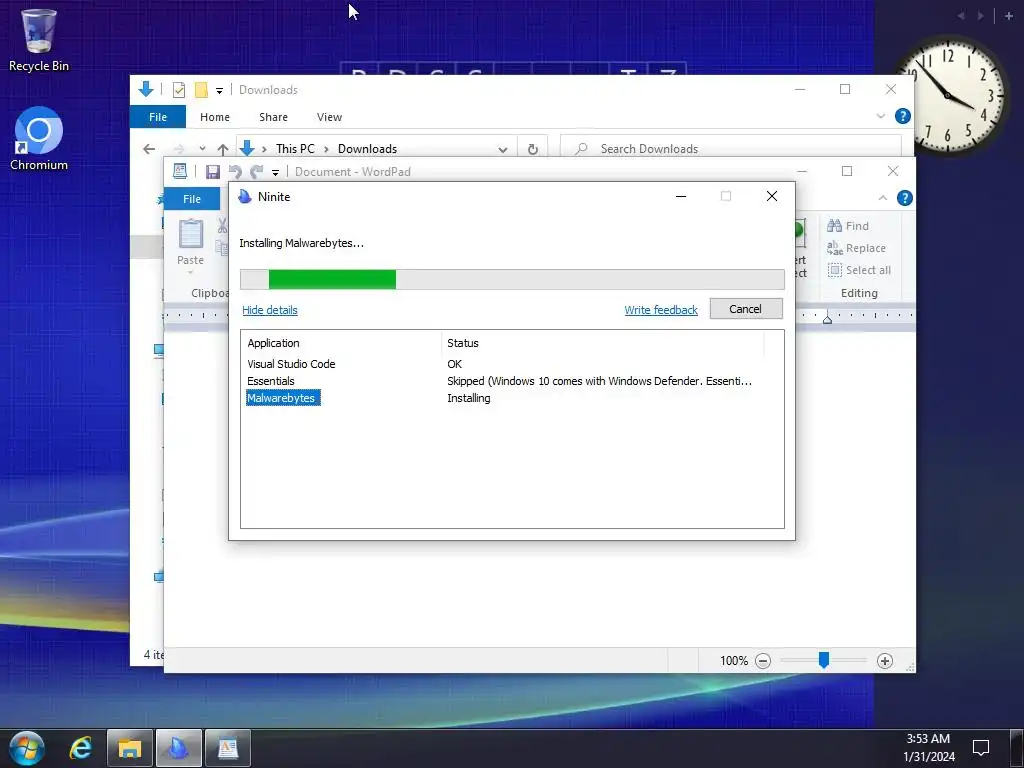
Task: Click the Skipped status text for Essentials
Action: point(600,381)
